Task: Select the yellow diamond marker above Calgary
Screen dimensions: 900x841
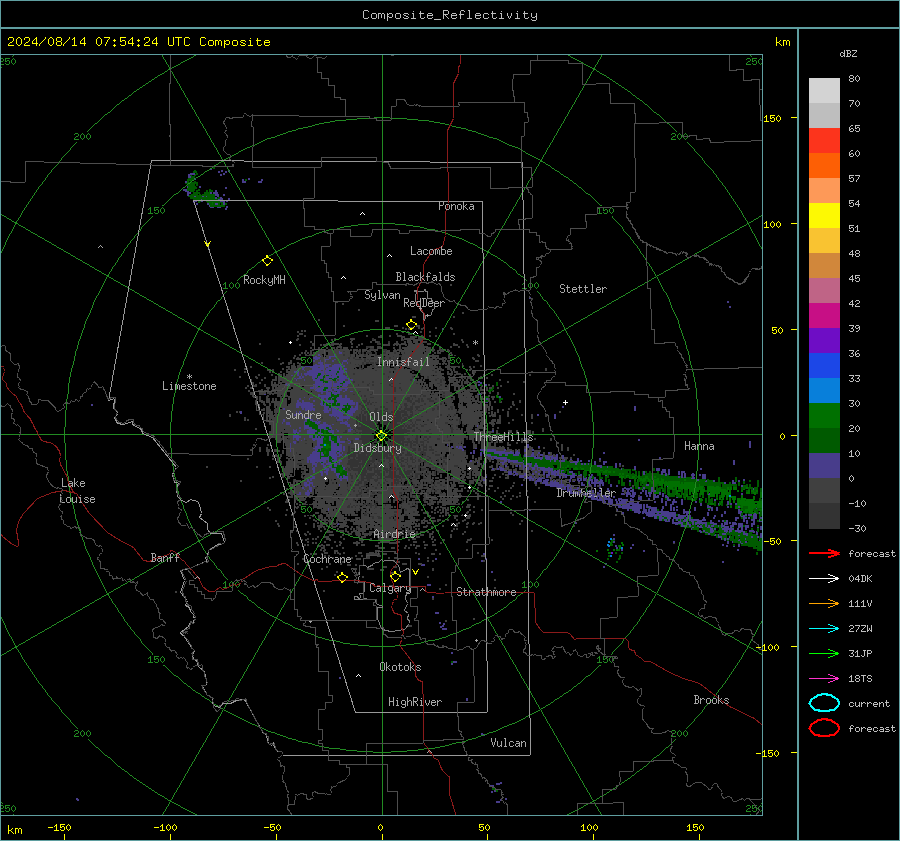Action: (x=395, y=576)
